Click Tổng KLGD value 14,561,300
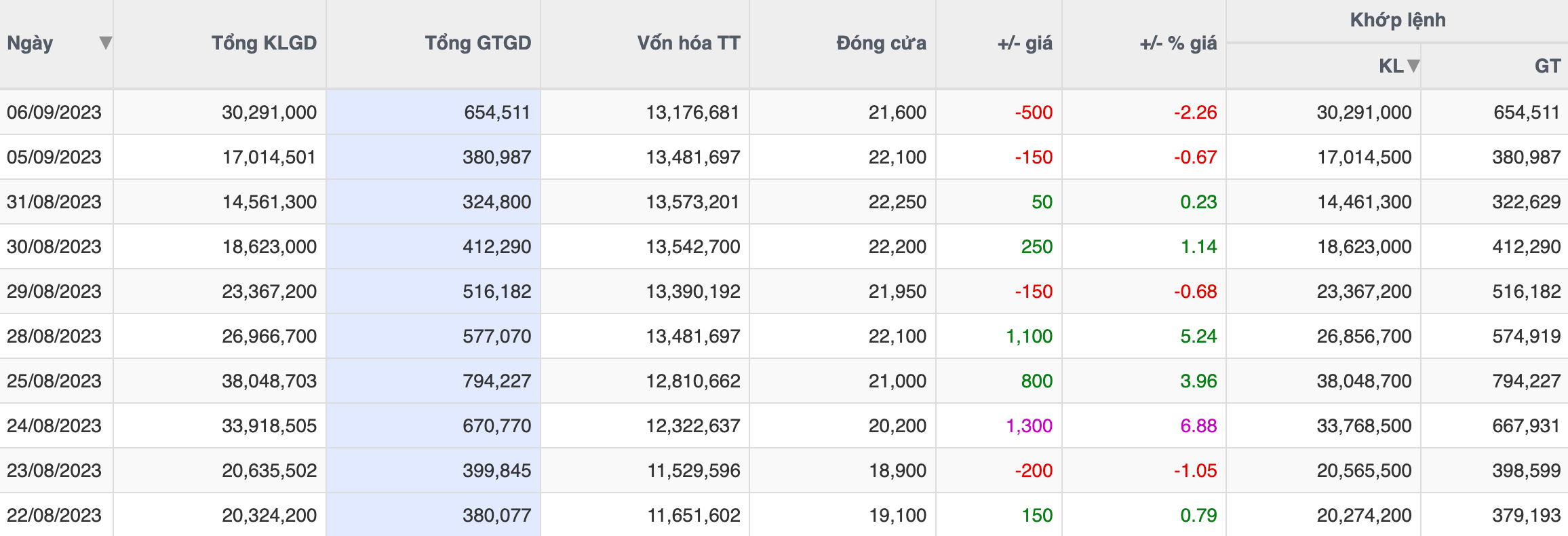The image size is (1568, 536). (x=269, y=202)
